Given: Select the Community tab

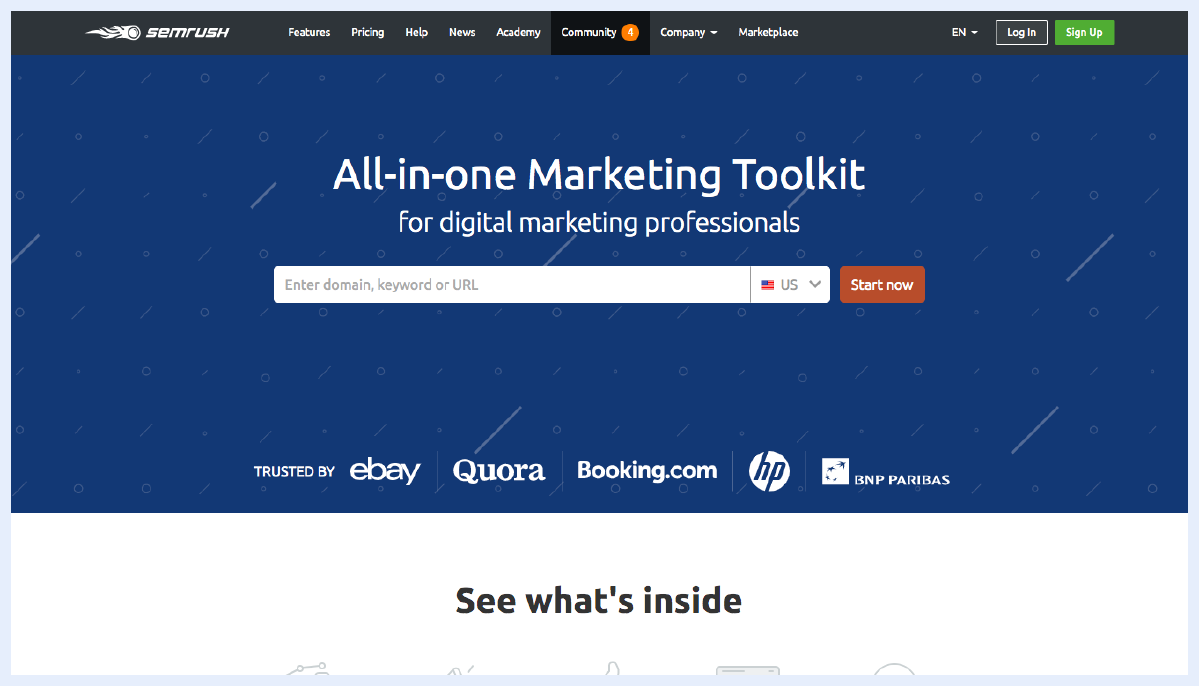Looking at the screenshot, I should pos(600,32).
